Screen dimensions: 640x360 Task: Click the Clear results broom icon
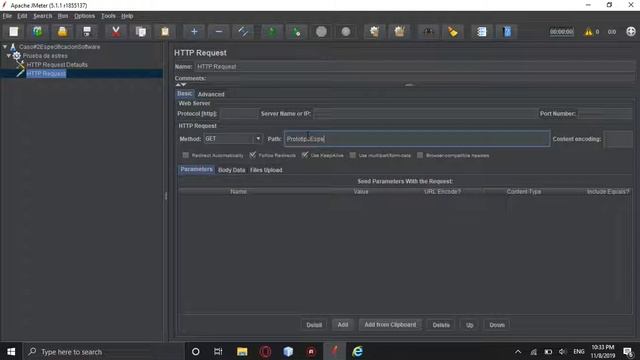tap(374, 31)
